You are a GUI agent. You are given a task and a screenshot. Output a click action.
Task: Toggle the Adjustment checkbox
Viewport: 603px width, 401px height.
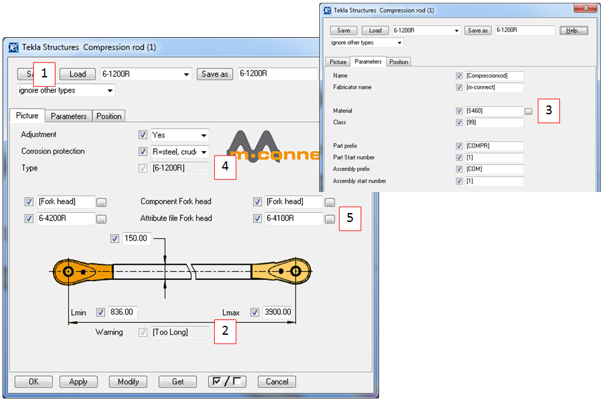tap(143, 134)
